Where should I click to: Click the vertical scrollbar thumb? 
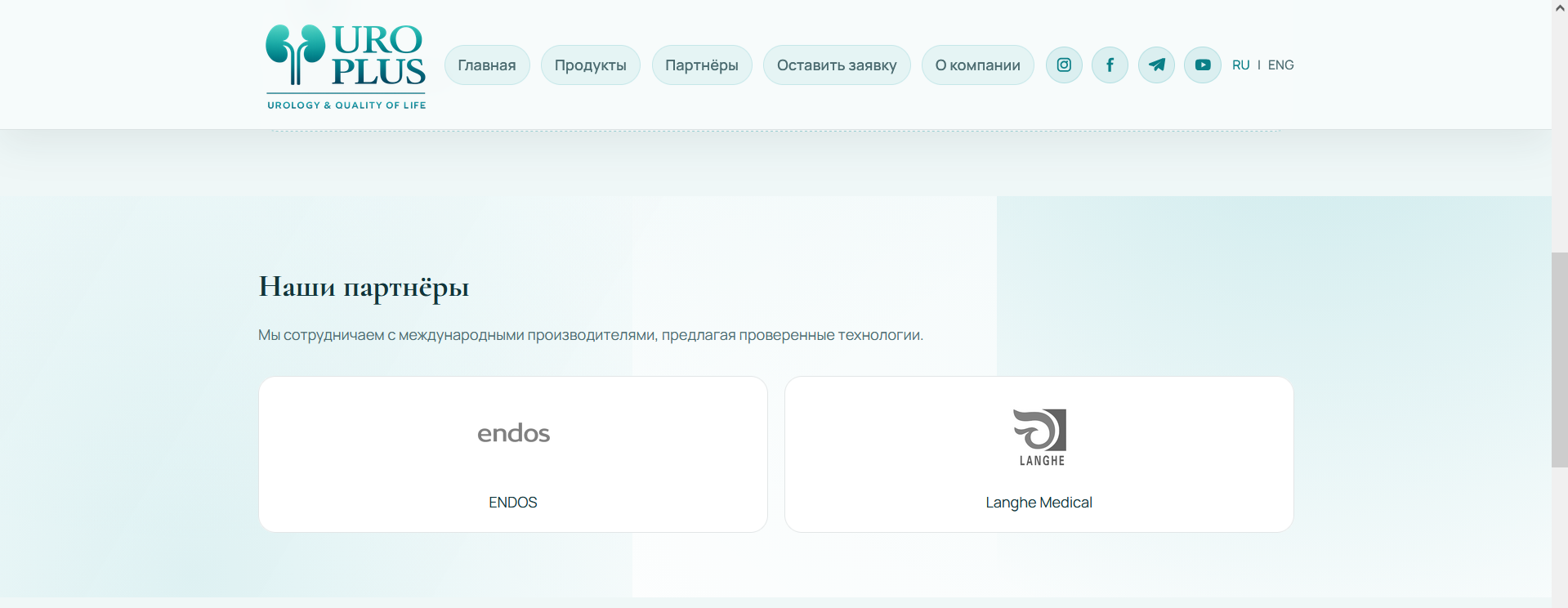[1559, 360]
